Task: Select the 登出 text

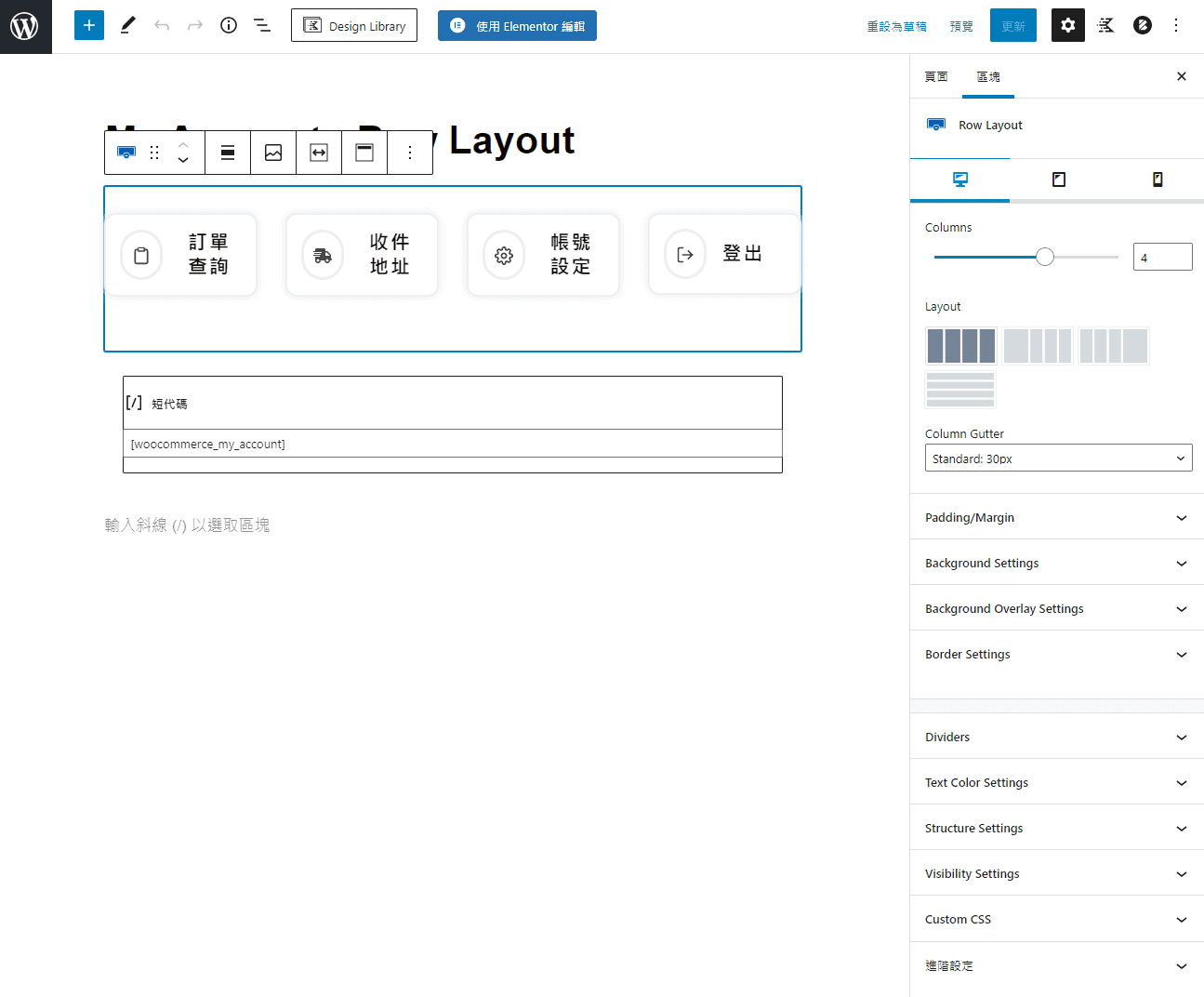Action: point(743,253)
